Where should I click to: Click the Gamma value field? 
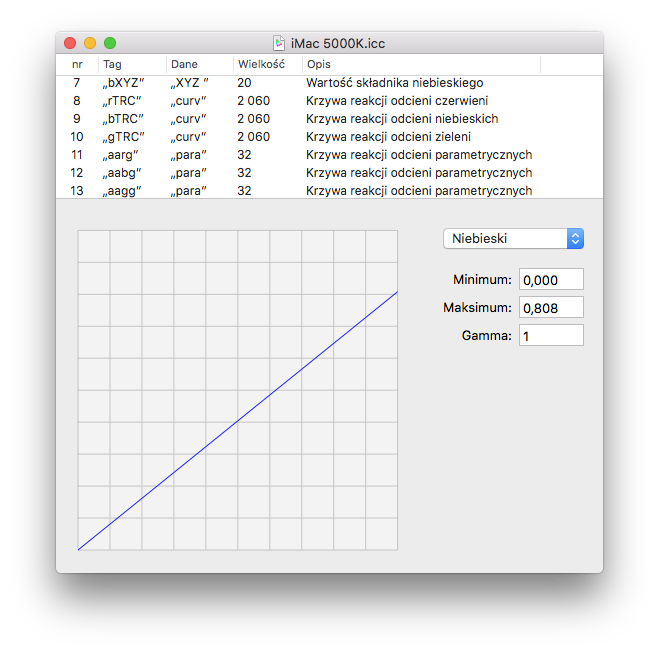pyautogui.click(x=551, y=336)
